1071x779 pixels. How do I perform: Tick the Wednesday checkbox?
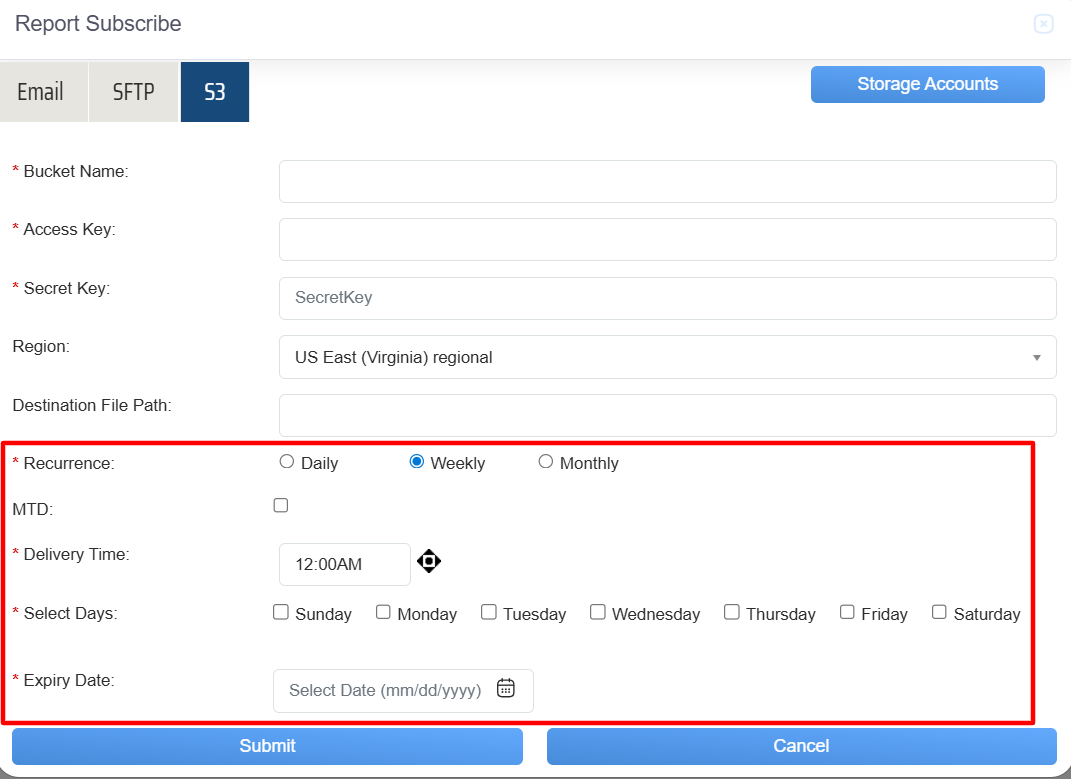point(598,612)
